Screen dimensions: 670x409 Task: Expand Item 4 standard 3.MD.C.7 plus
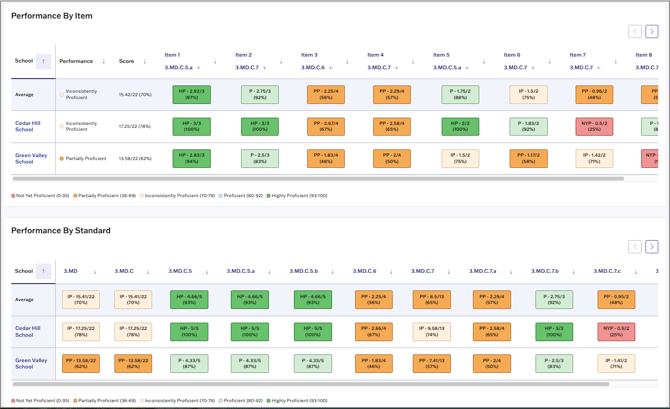pos(397,68)
